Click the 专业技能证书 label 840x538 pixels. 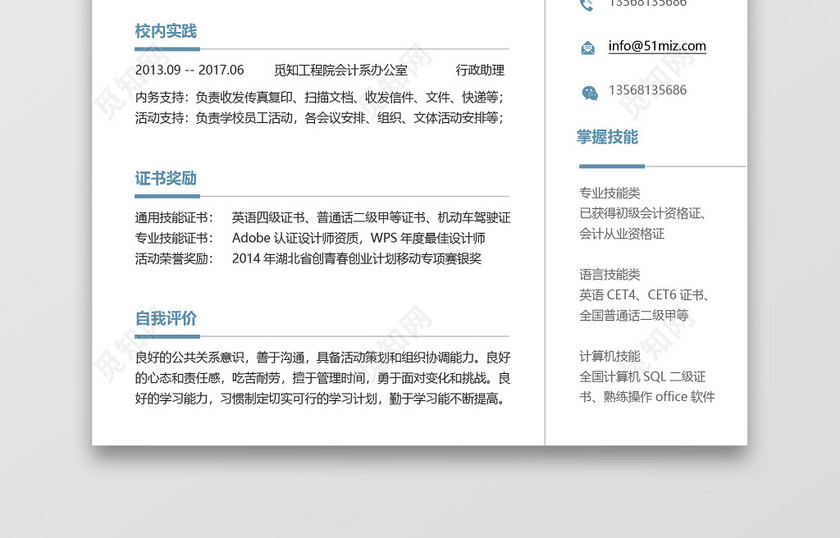(174, 238)
